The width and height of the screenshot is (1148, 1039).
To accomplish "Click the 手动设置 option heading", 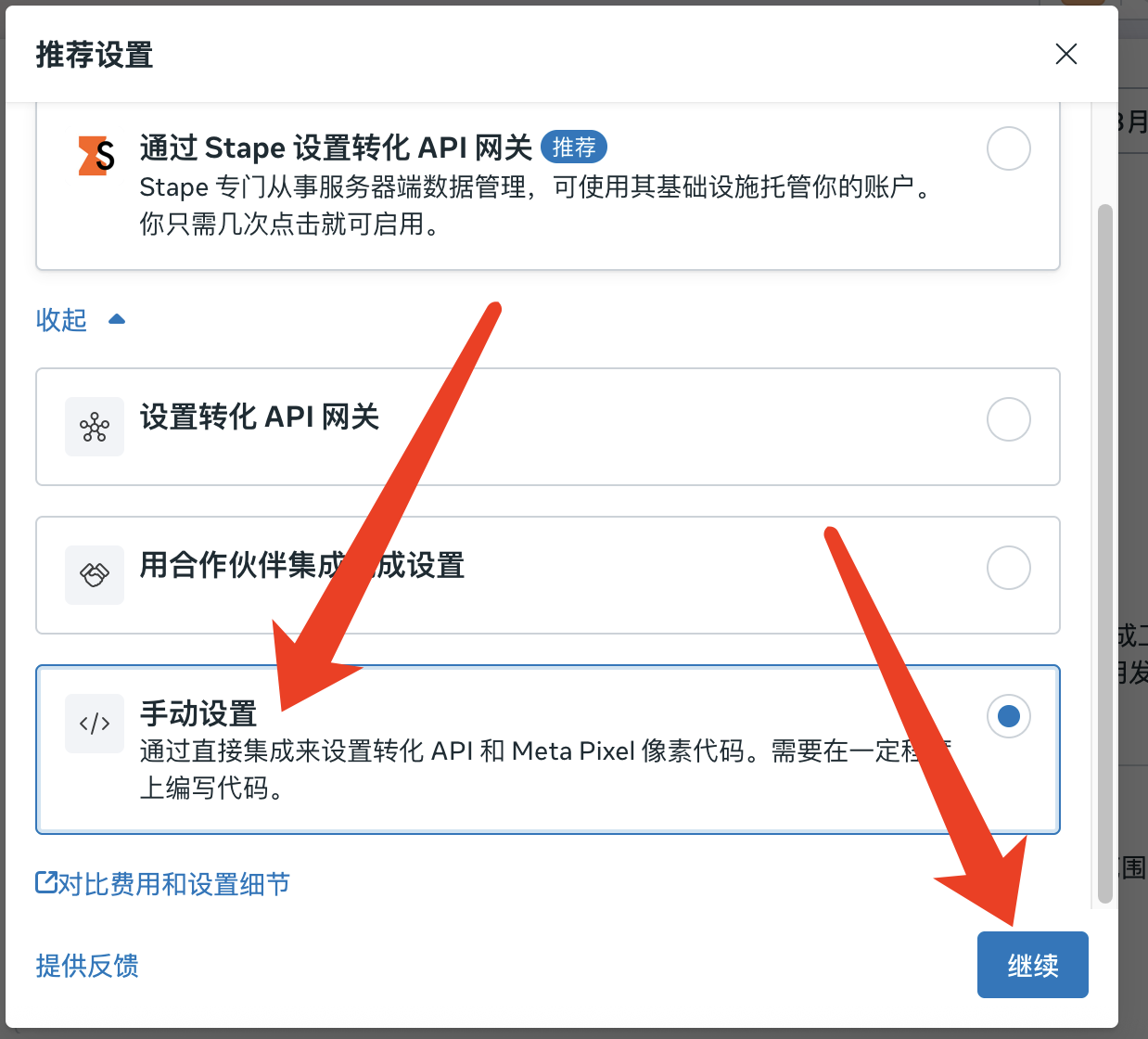I will (x=198, y=713).
